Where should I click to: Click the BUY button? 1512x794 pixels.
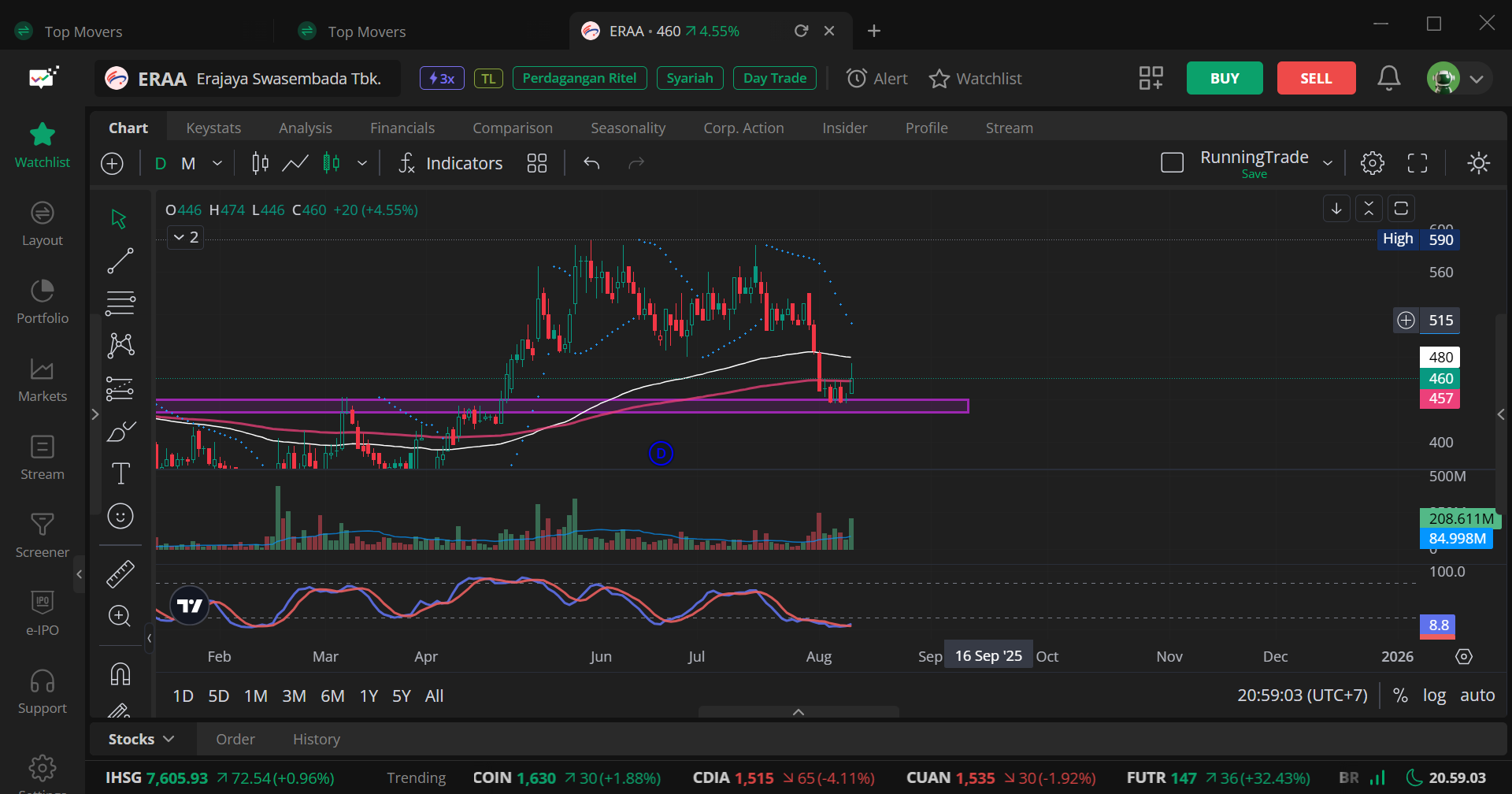(x=1225, y=78)
